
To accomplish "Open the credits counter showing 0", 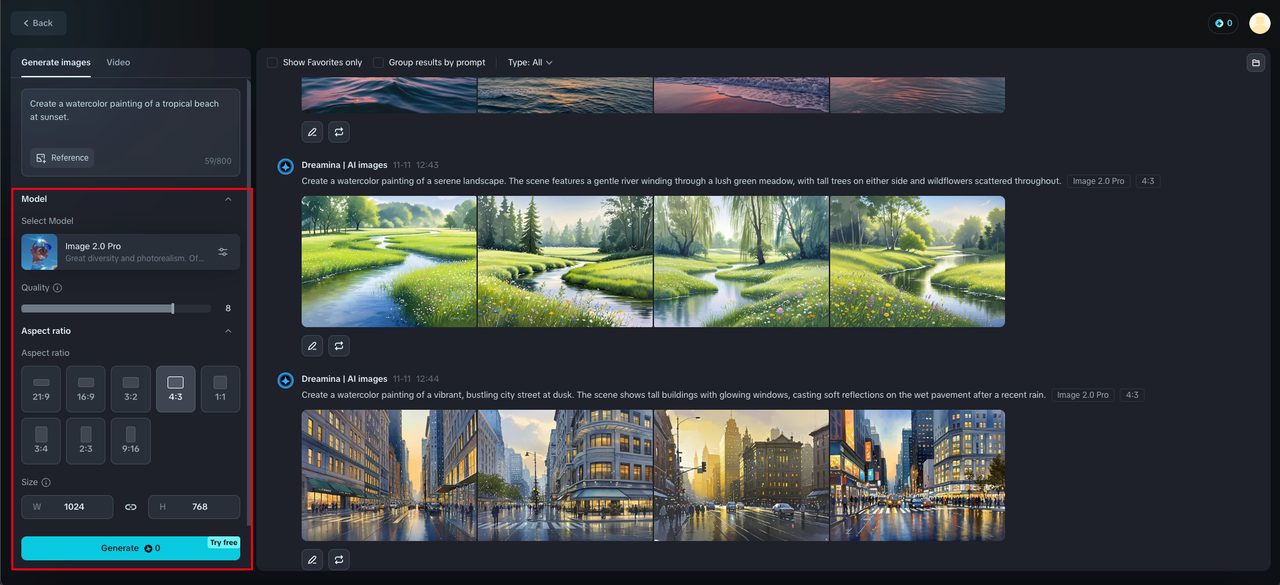I will 1223,23.
